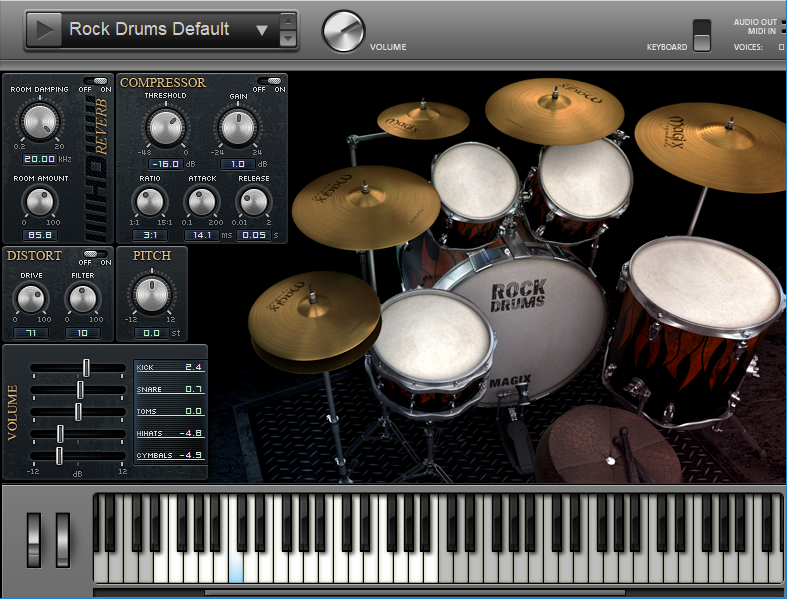Click the compressor Attack knob
Viewport: 787px width, 599px height.
(x=202, y=202)
